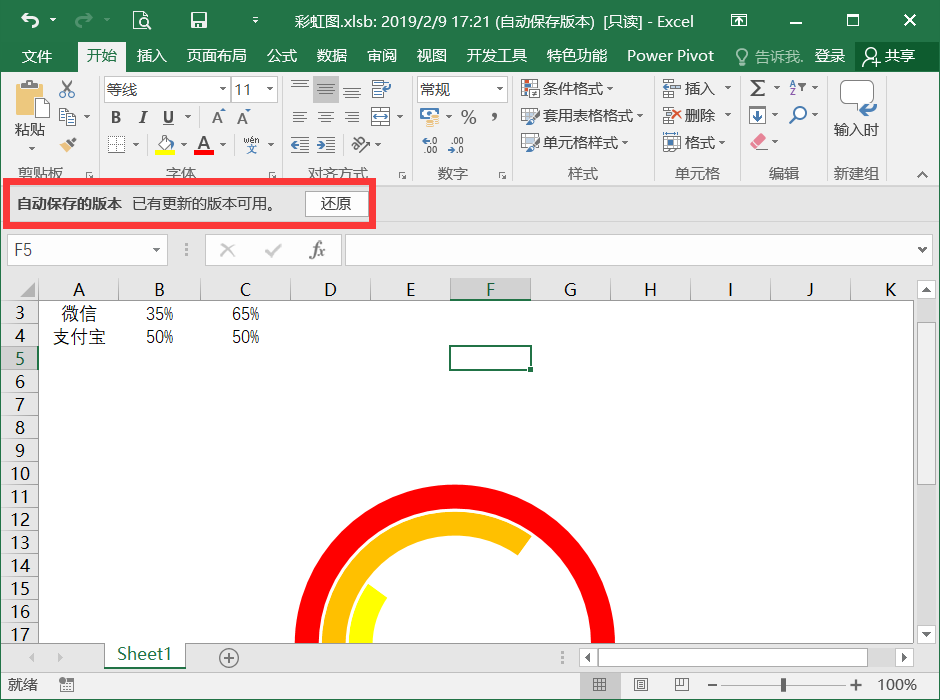This screenshot has width=940, height=700.
Task: Apply the yellow fill color bucket
Action: [x=165, y=144]
